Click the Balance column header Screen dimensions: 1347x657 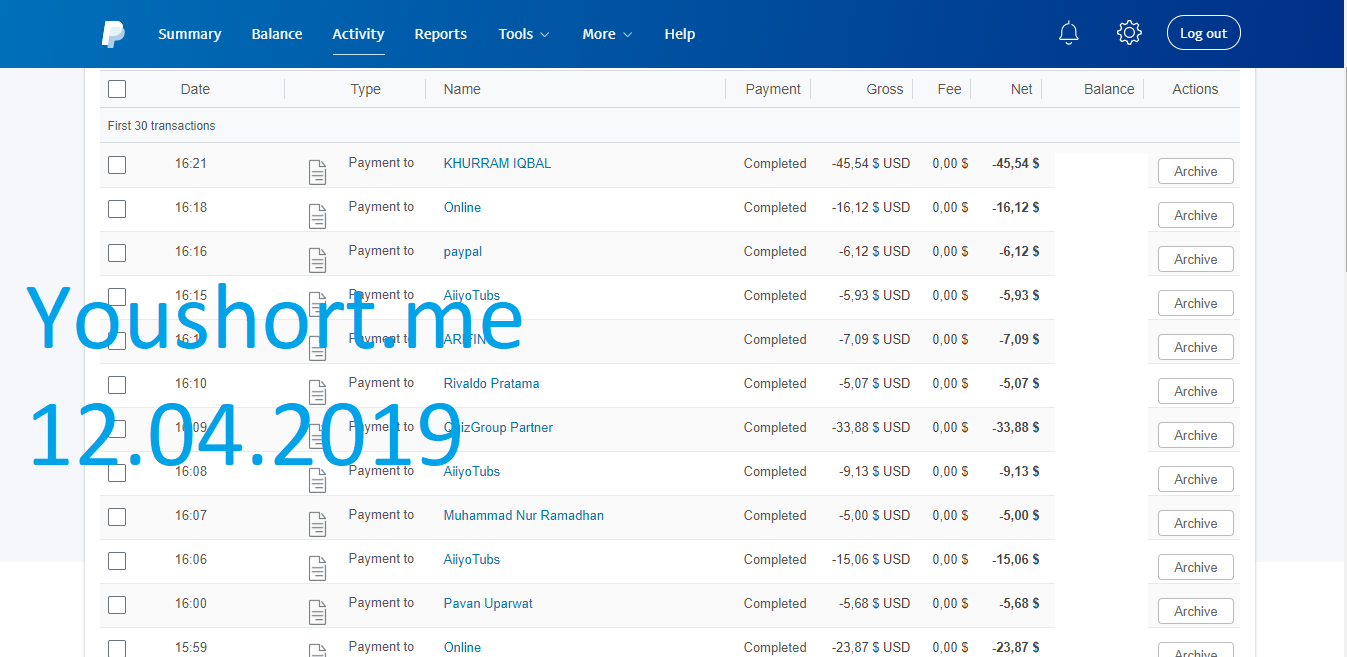tap(1109, 89)
